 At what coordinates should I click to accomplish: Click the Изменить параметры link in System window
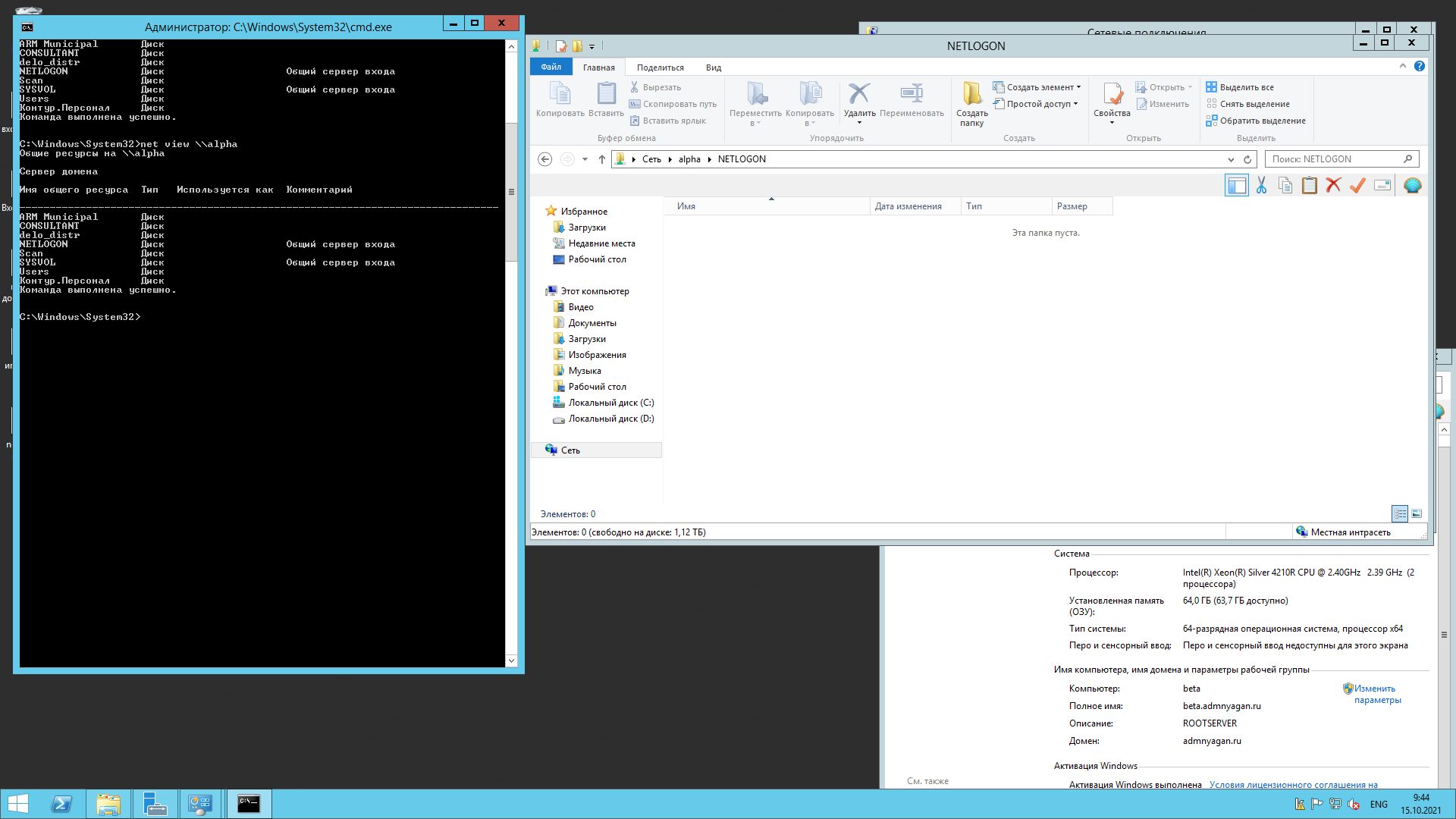click(1377, 694)
